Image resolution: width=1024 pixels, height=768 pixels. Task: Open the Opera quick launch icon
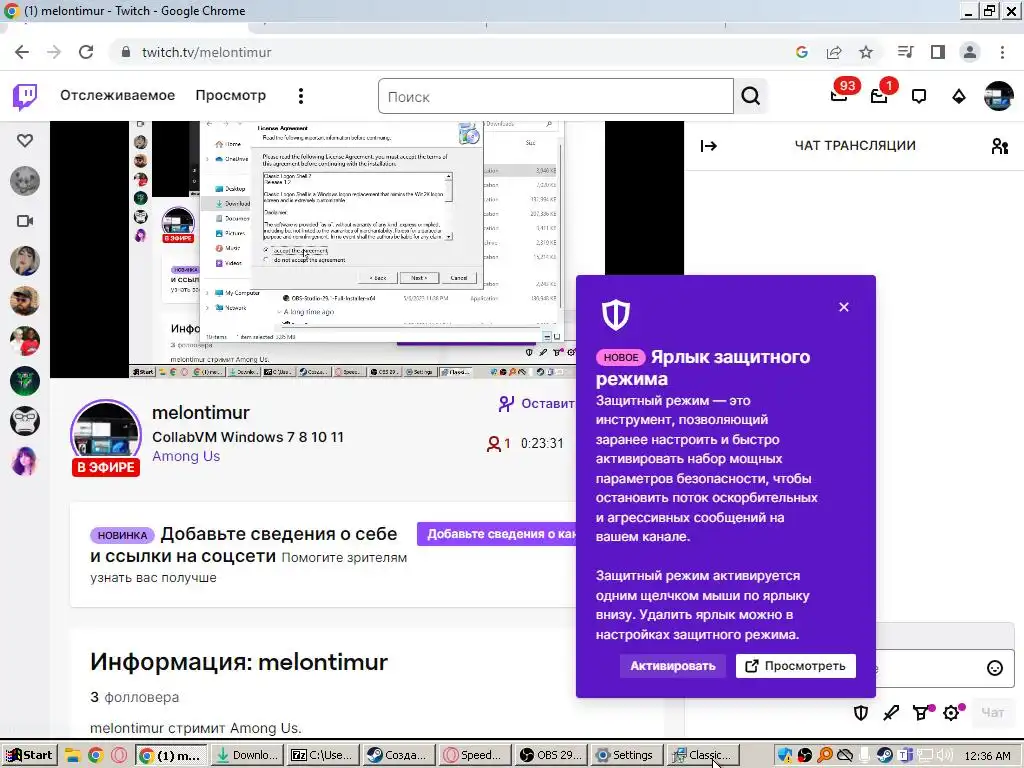point(118,756)
